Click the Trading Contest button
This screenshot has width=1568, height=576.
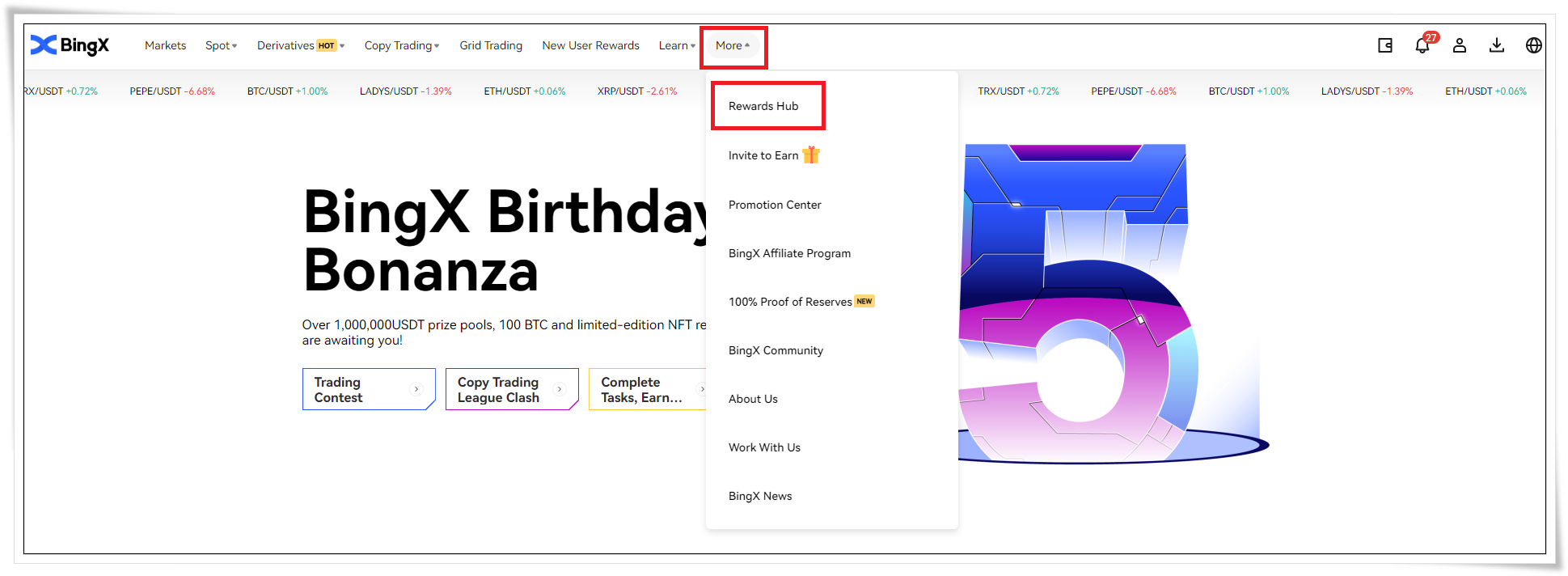click(369, 389)
